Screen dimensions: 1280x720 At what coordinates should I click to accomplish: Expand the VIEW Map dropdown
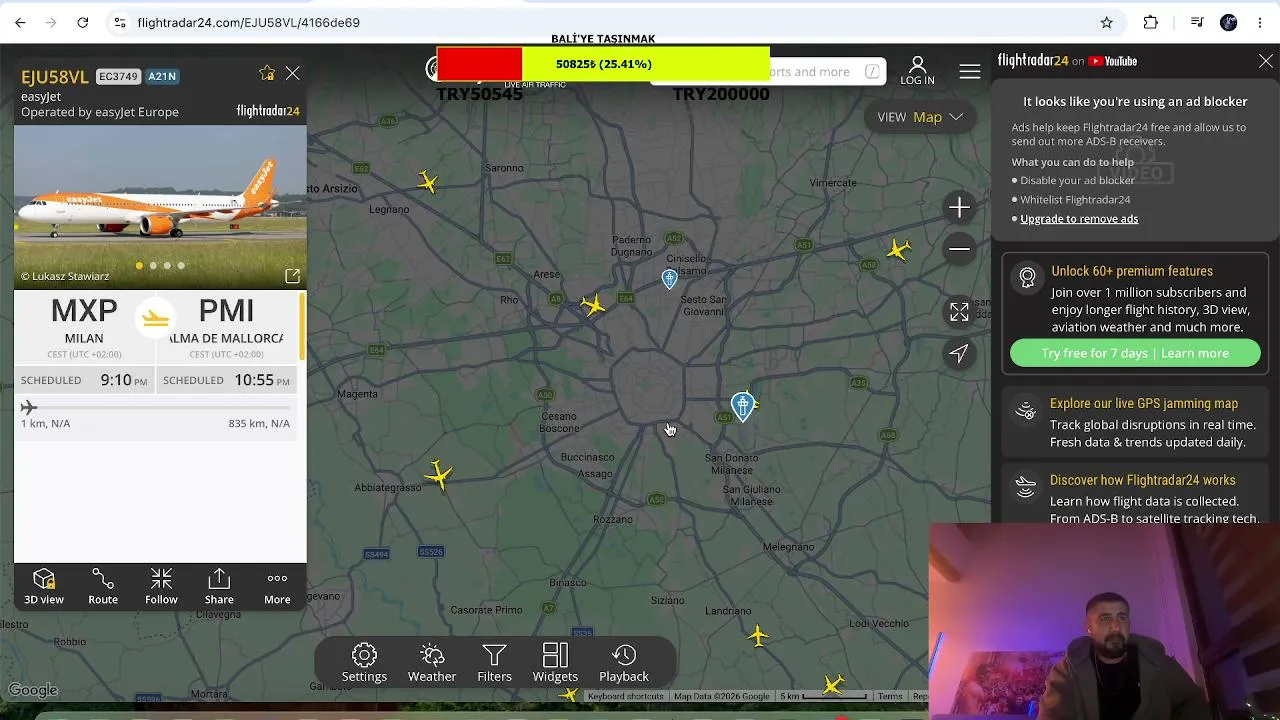[x=919, y=117]
